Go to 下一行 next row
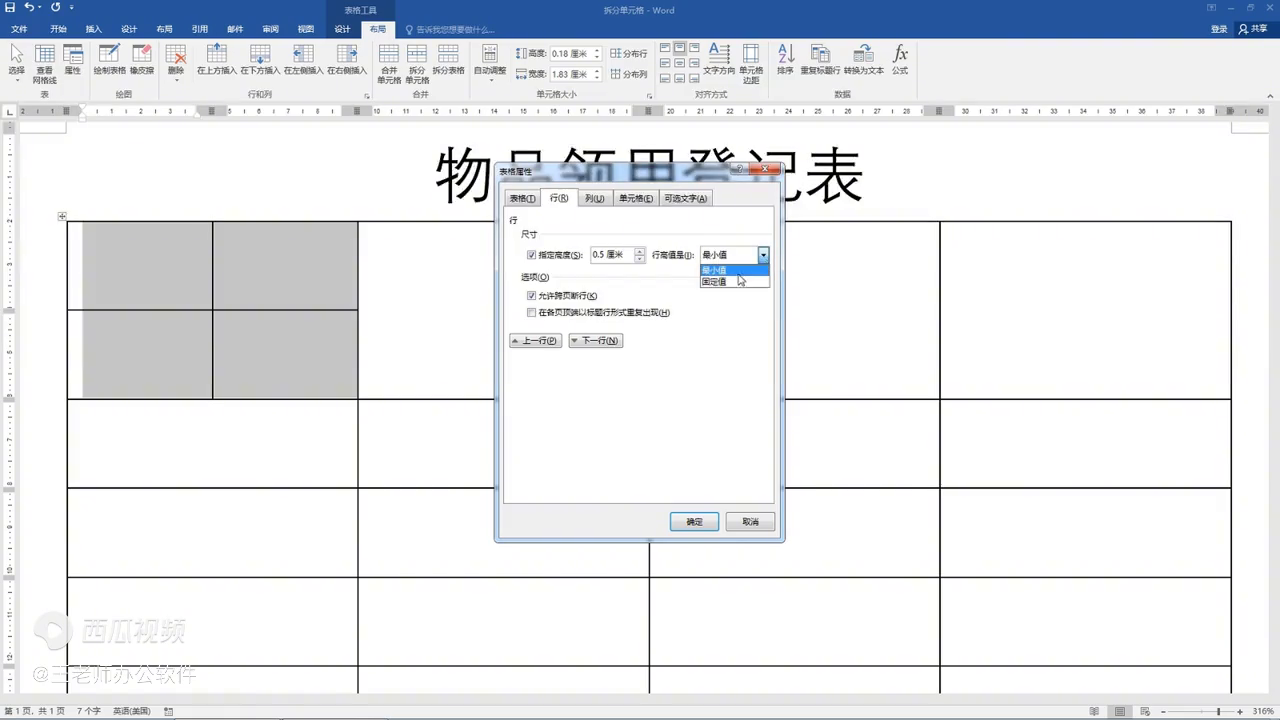 (x=595, y=341)
